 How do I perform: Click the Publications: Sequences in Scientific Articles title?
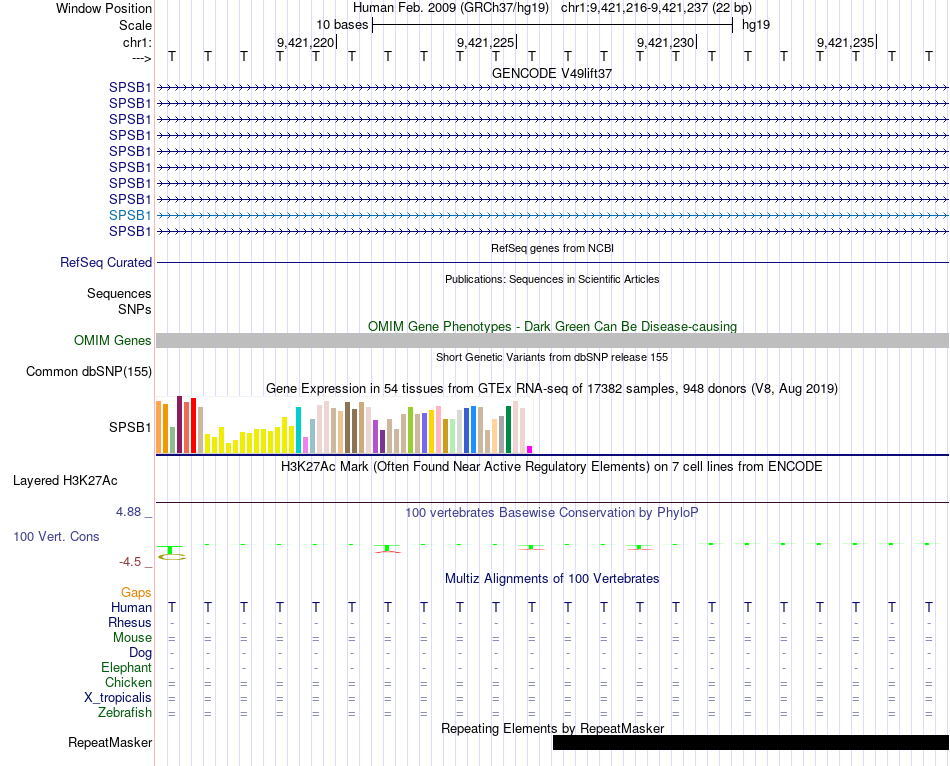(552, 279)
